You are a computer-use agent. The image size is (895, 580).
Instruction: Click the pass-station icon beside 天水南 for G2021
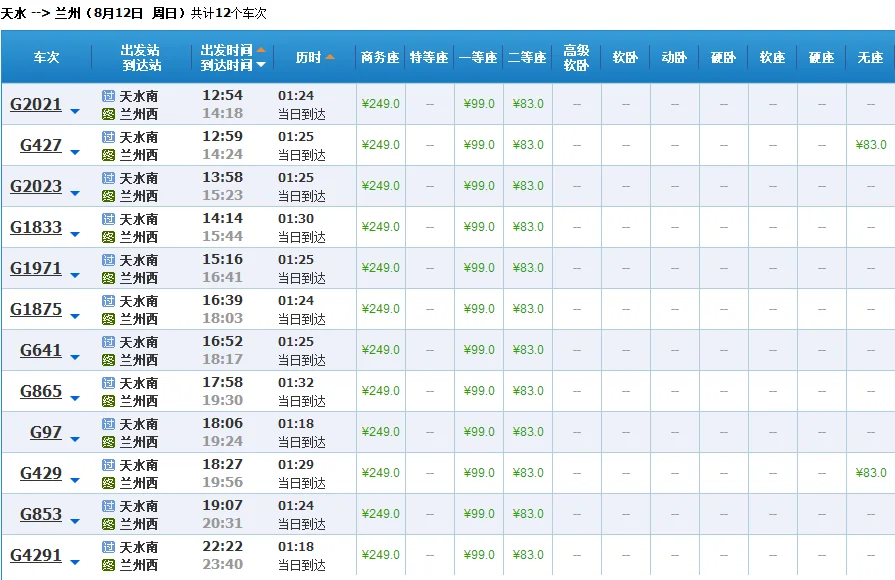[x=106, y=95]
